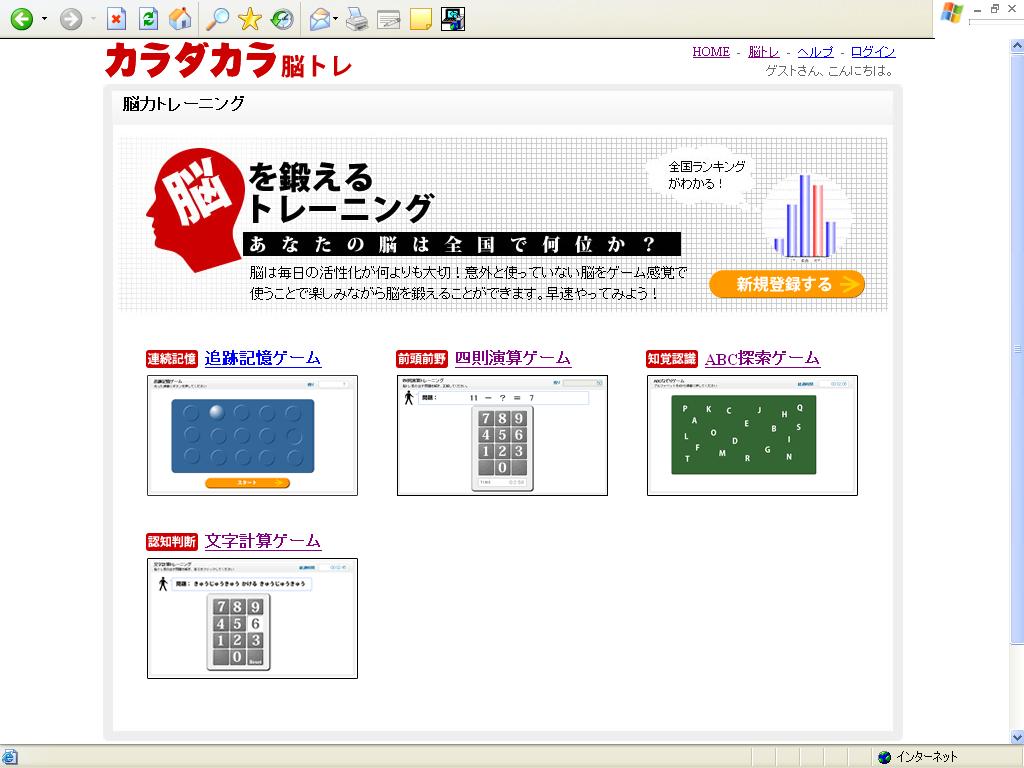Click the ABC探索ゲーム green letters thumbnail
The width and height of the screenshot is (1024, 768).
click(752, 436)
